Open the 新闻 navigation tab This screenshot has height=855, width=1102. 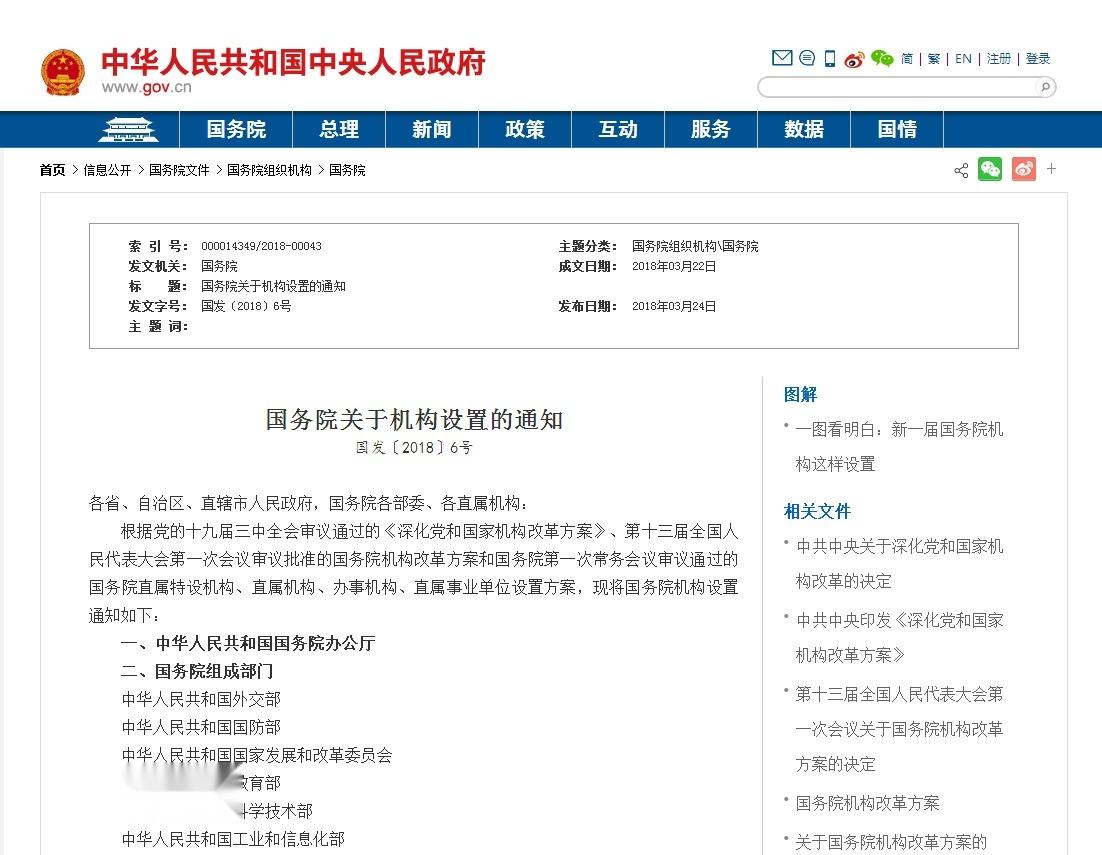(432, 129)
